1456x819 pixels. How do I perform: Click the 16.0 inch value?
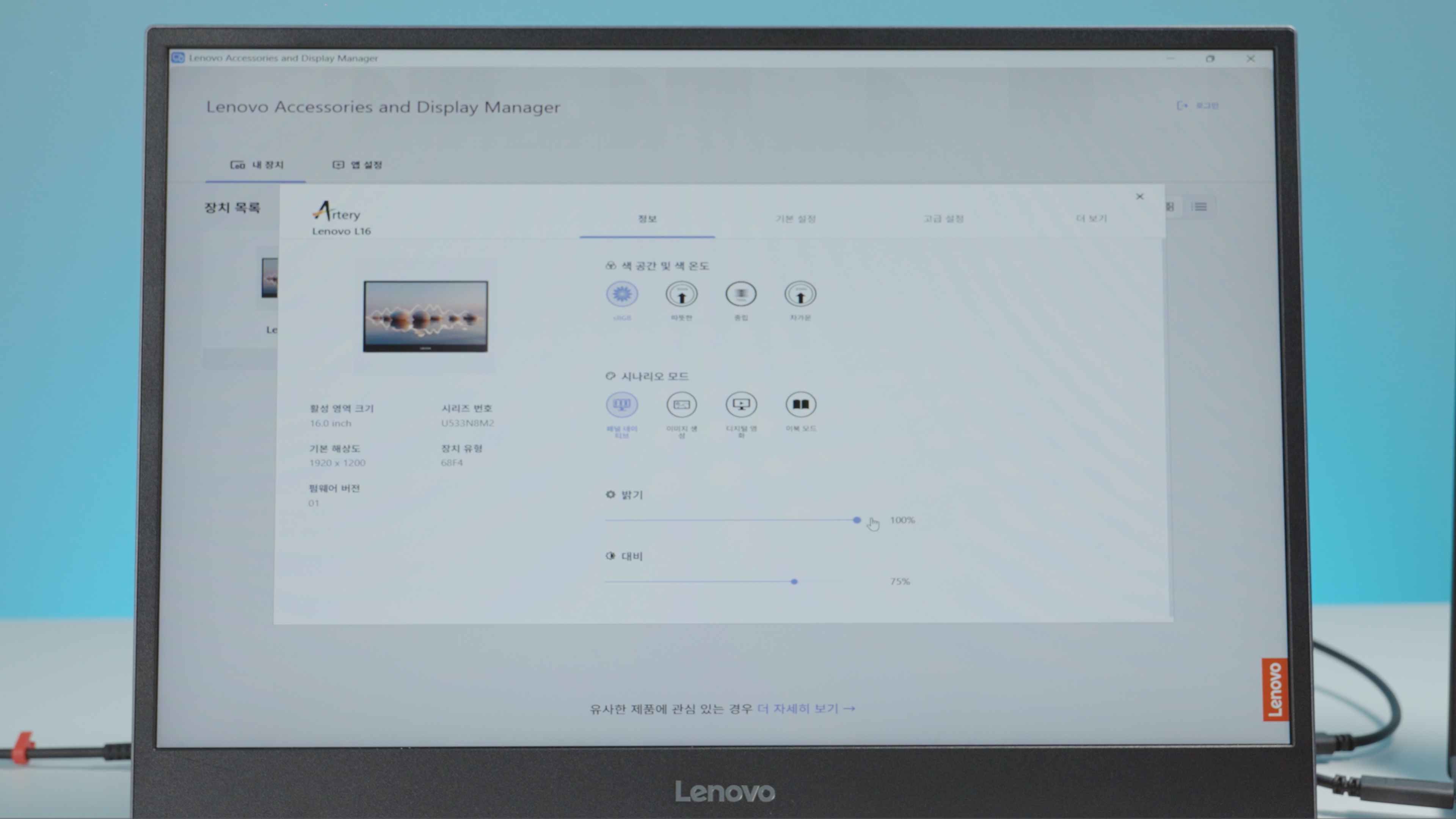331,424
